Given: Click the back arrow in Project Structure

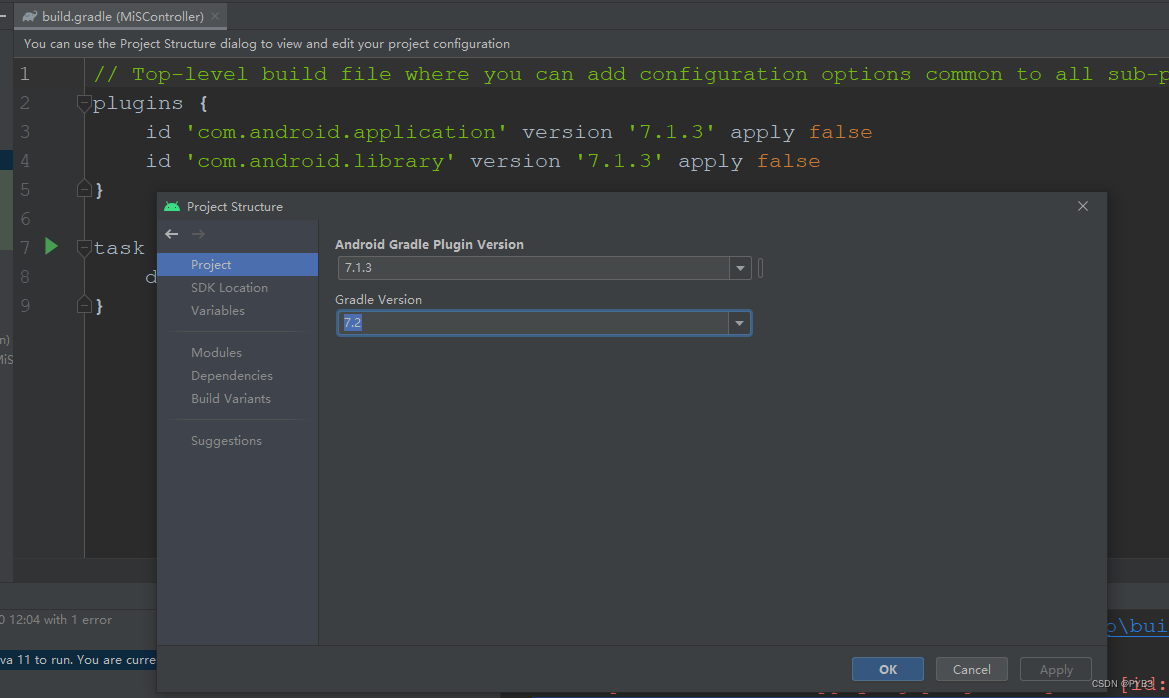Looking at the screenshot, I should [171, 234].
